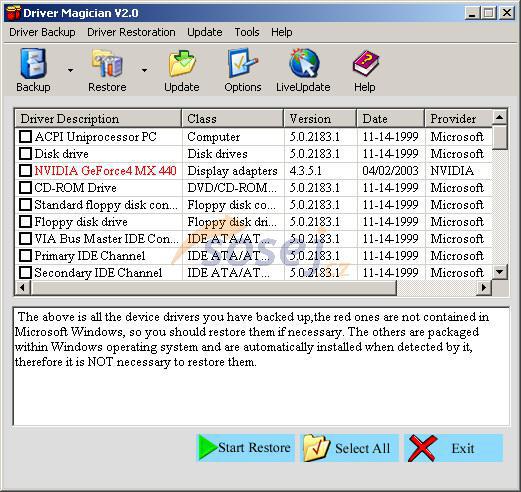Check the ACPI Uniprocessor PC checkbox
521x492 pixels.
[x=25, y=137]
